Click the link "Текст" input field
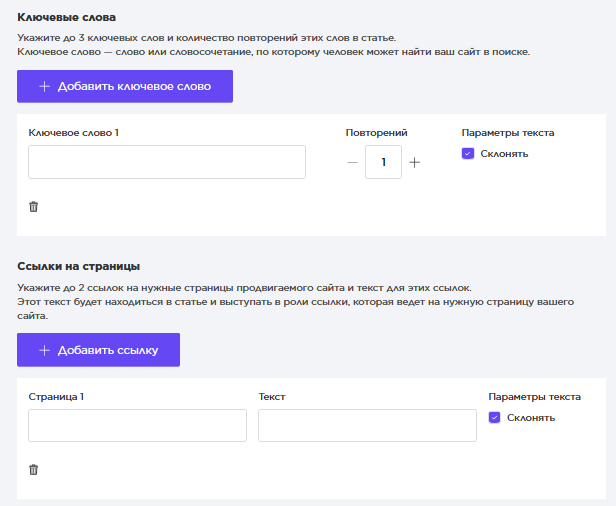 click(x=367, y=425)
